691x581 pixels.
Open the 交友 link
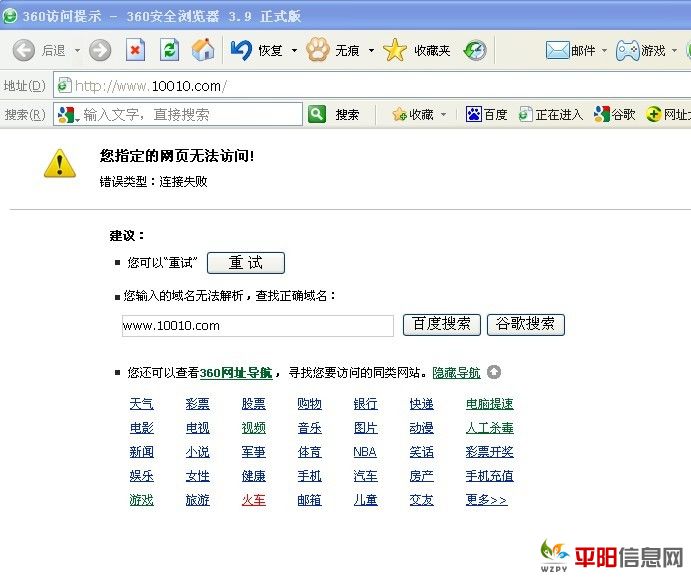[421, 500]
